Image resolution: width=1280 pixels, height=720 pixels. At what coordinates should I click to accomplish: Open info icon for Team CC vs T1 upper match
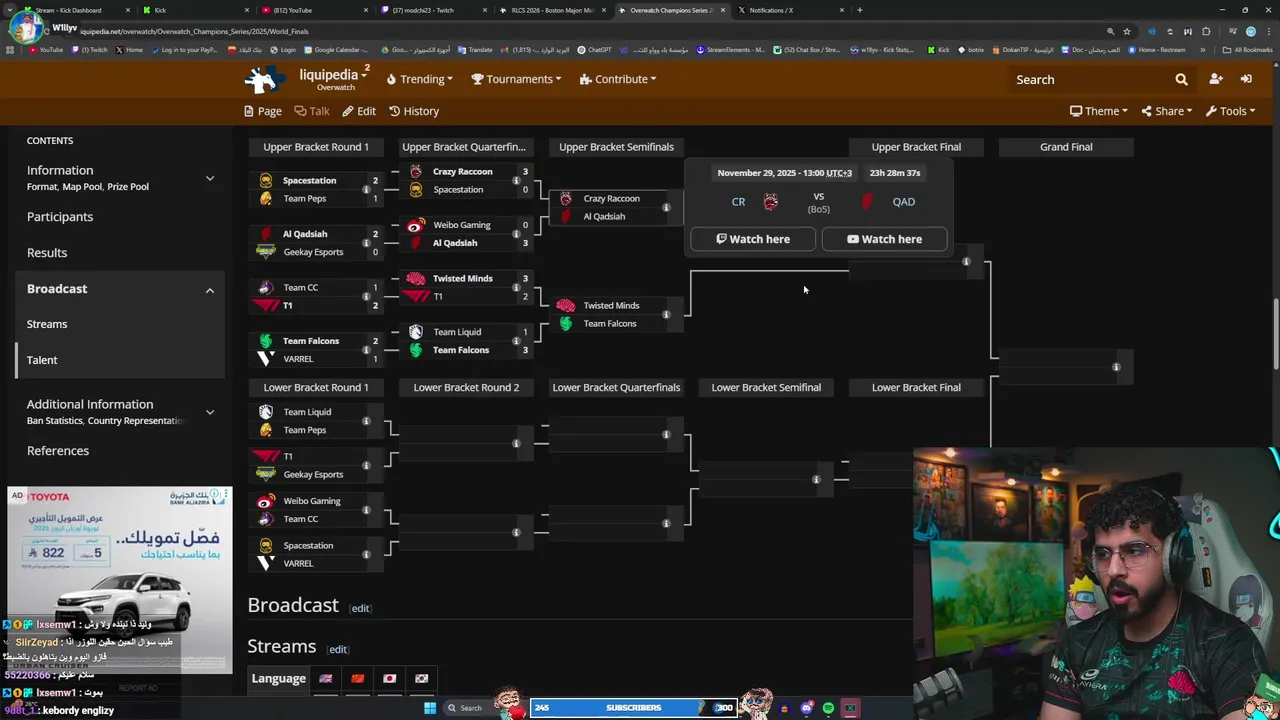pyautogui.click(x=365, y=296)
